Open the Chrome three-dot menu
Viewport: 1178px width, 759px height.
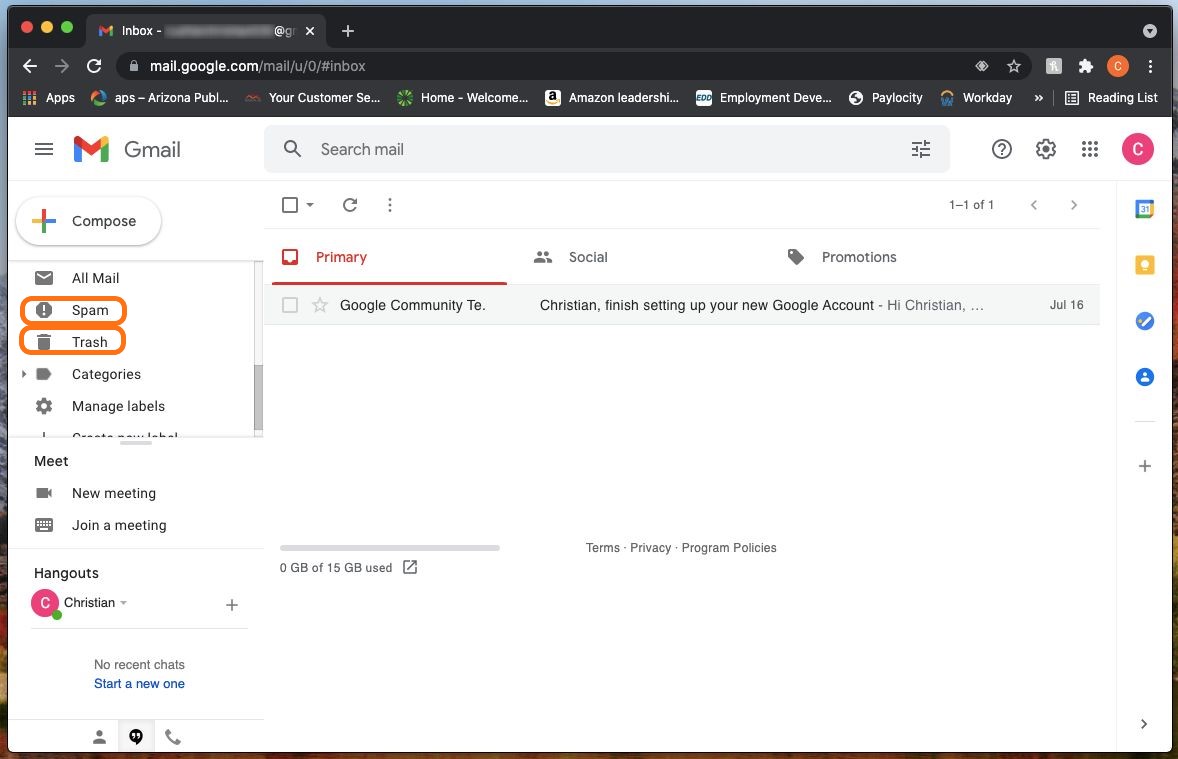point(1150,66)
